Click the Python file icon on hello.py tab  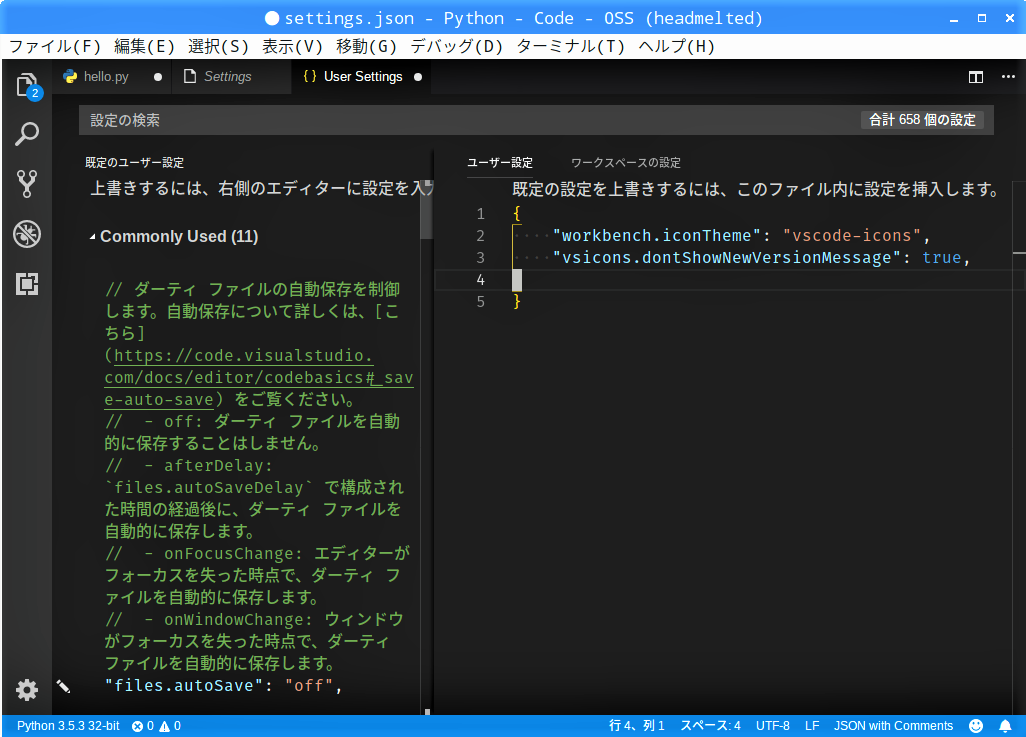click(x=70, y=77)
